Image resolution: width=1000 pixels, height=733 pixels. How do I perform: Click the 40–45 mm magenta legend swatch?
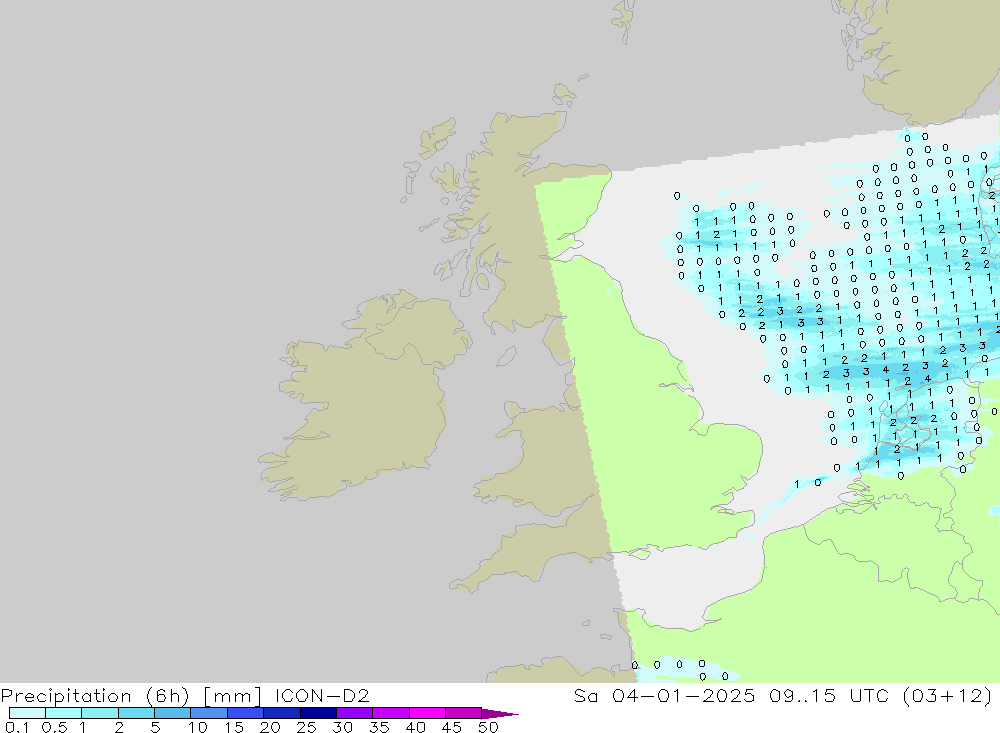[x=427, y=713]
